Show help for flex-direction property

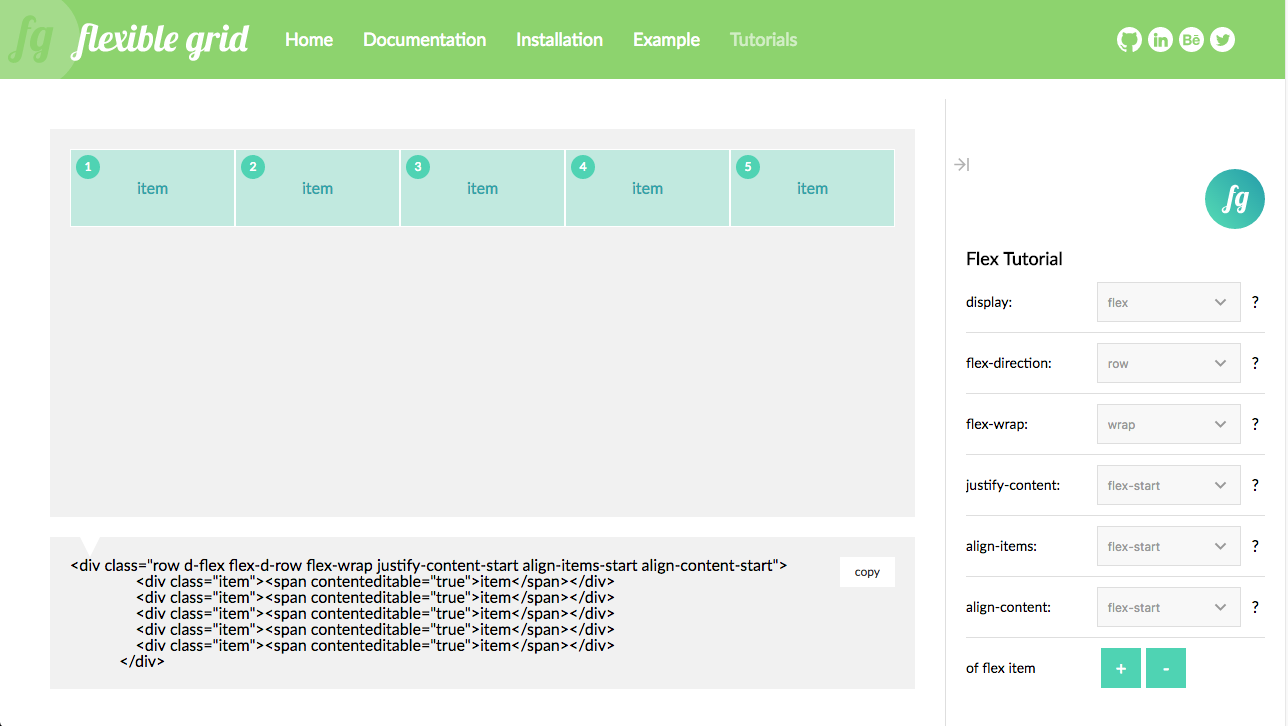point(1255,363)
